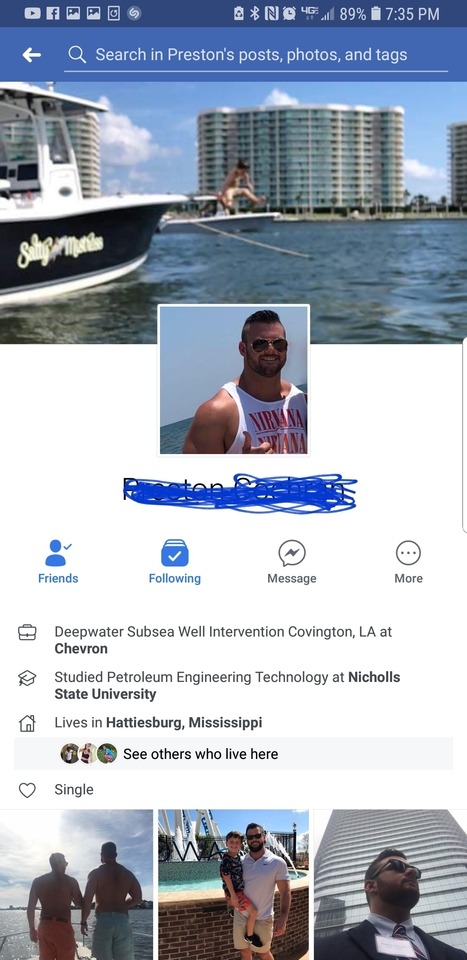
Task: Tap YouTube notification icon in status bar
Action: click(x=32, y=13)
